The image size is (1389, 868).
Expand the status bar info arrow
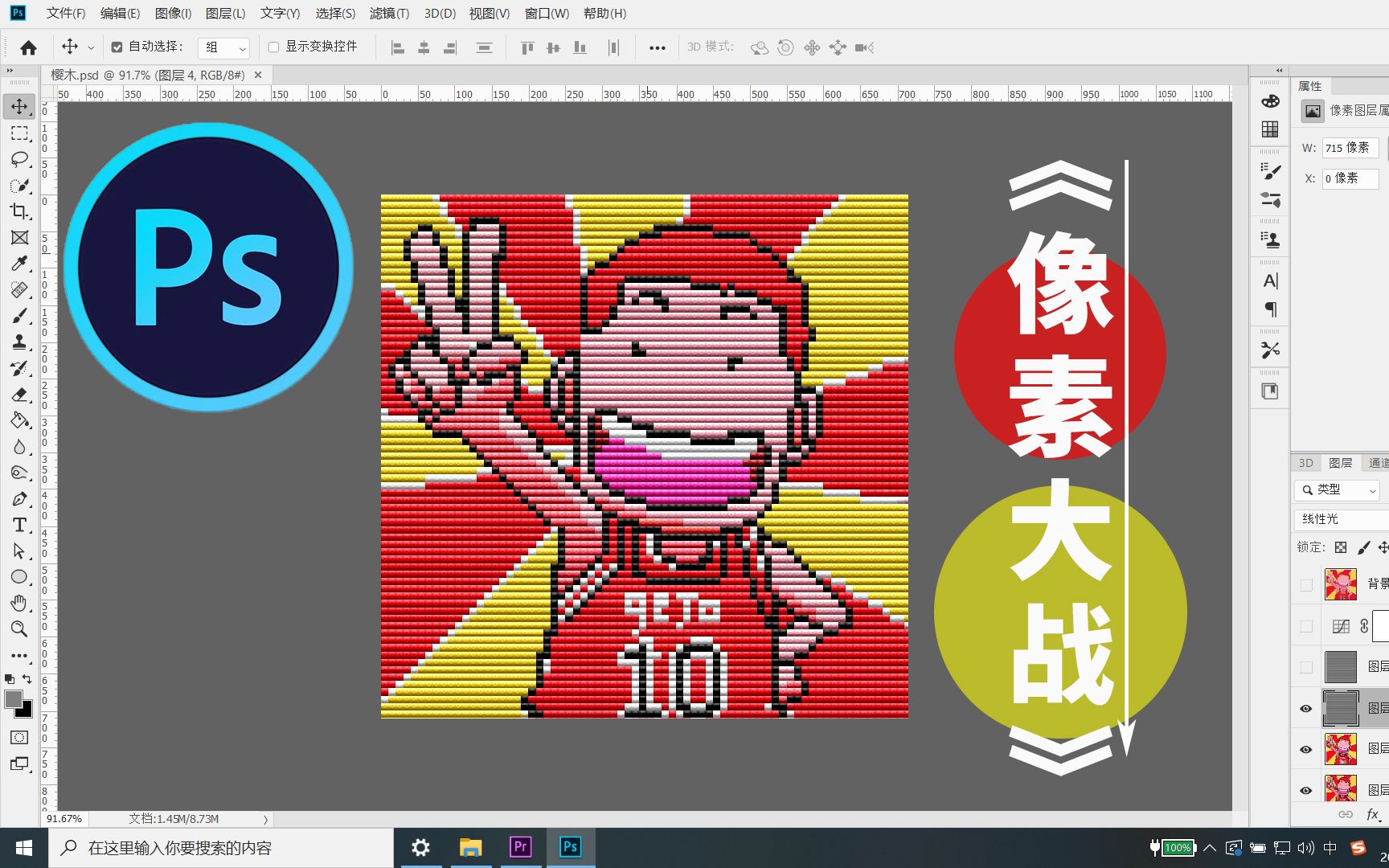(x=266, y=820)
